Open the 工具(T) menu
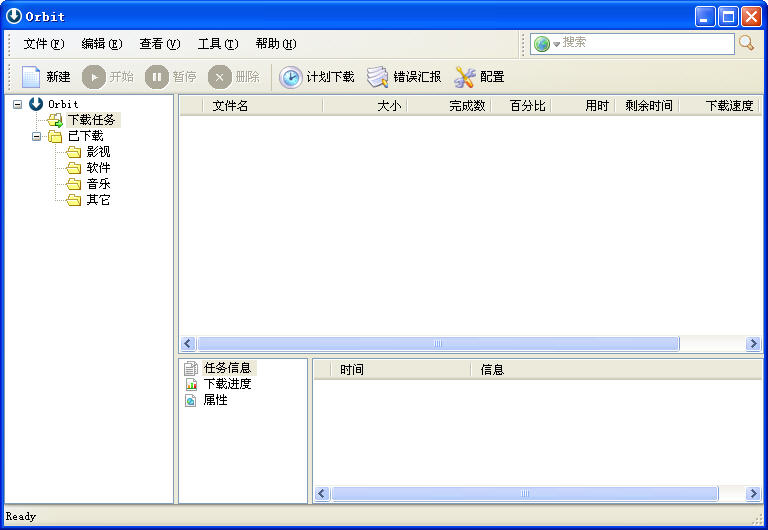This screenshot has width=768, height=530. [x=217, y=44]
